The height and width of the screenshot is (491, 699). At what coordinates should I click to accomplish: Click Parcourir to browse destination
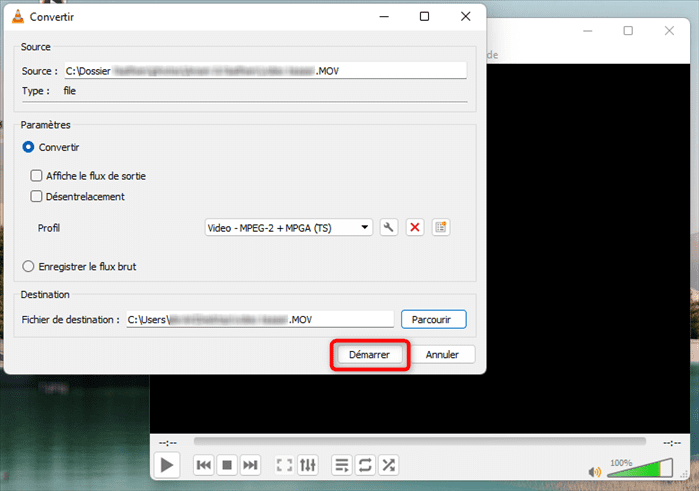(x=433, y=319)
